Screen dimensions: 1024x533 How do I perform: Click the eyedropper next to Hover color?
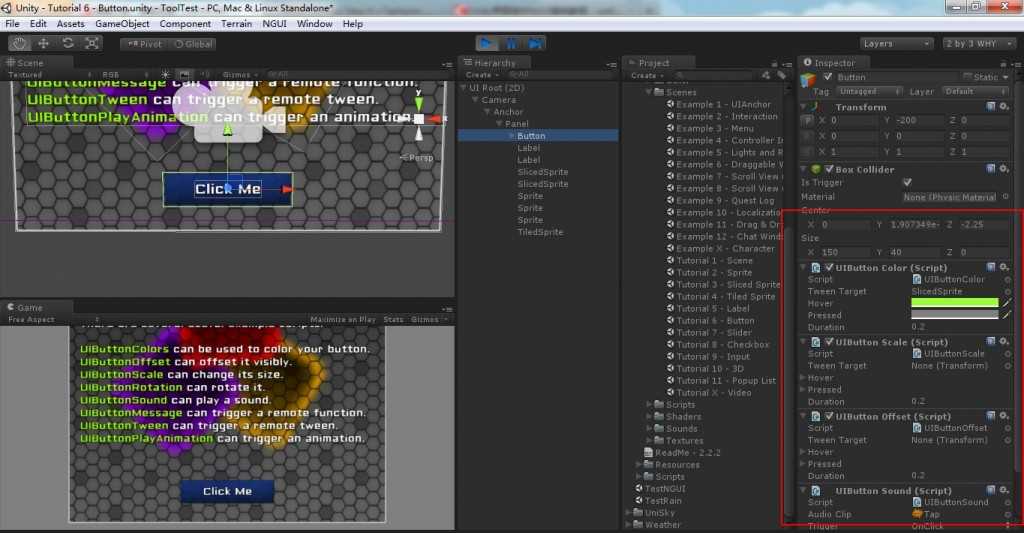1007,303
